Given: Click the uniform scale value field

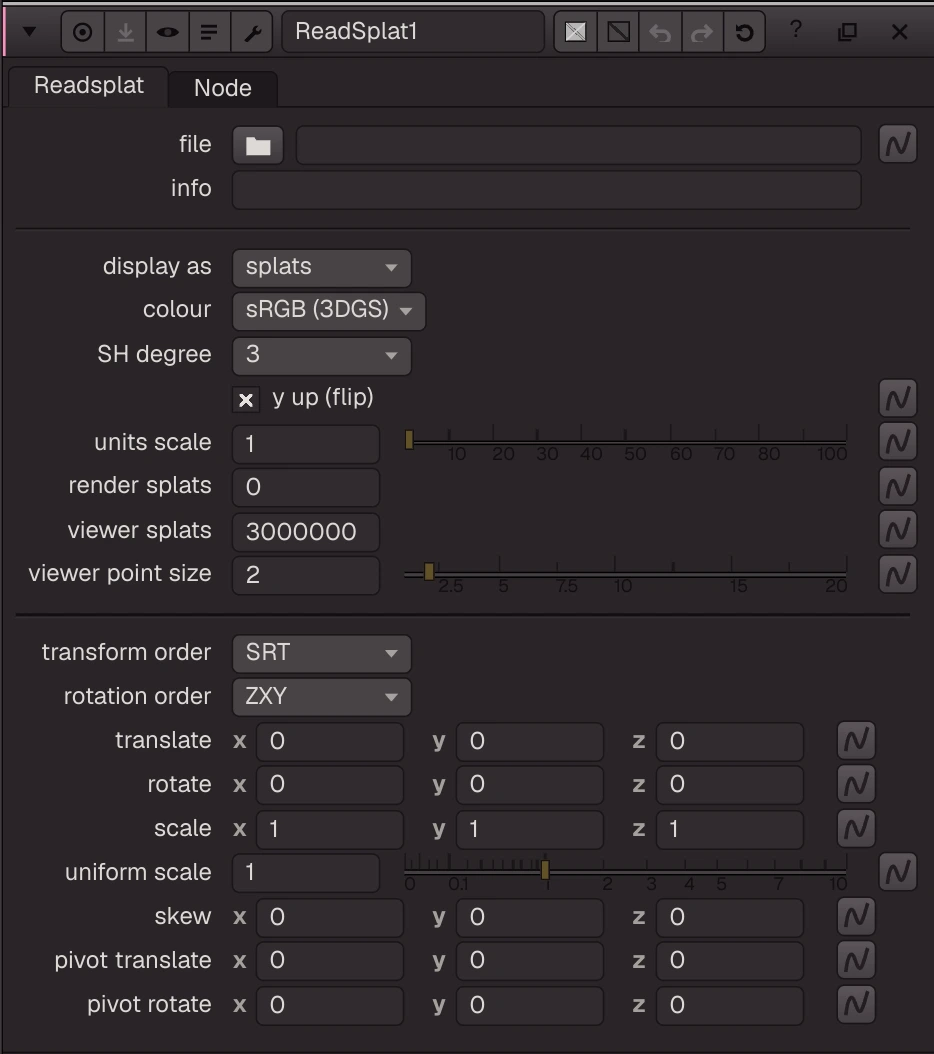Looking at the screenshot, I should 306,873.
